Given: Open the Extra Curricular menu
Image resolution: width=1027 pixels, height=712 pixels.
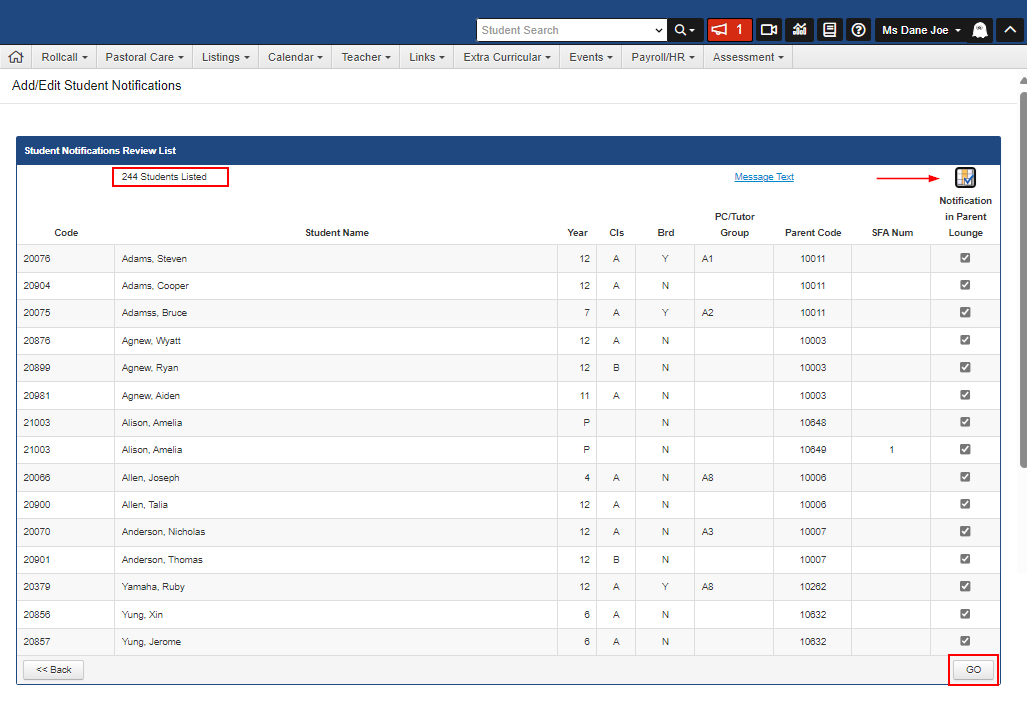Looking at the screenshot, I should (506, 57).
